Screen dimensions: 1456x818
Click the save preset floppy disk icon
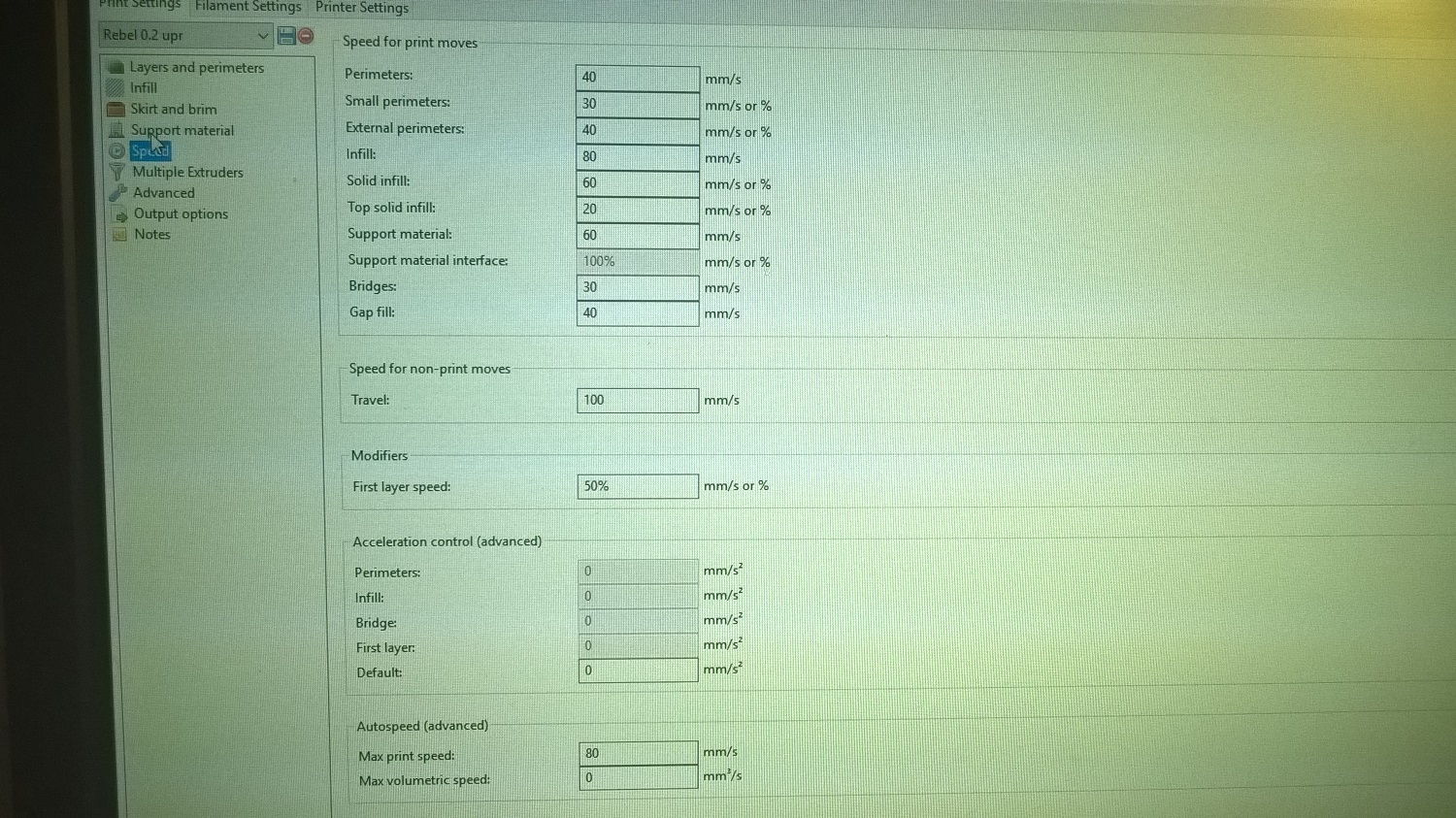click(286, 36)
